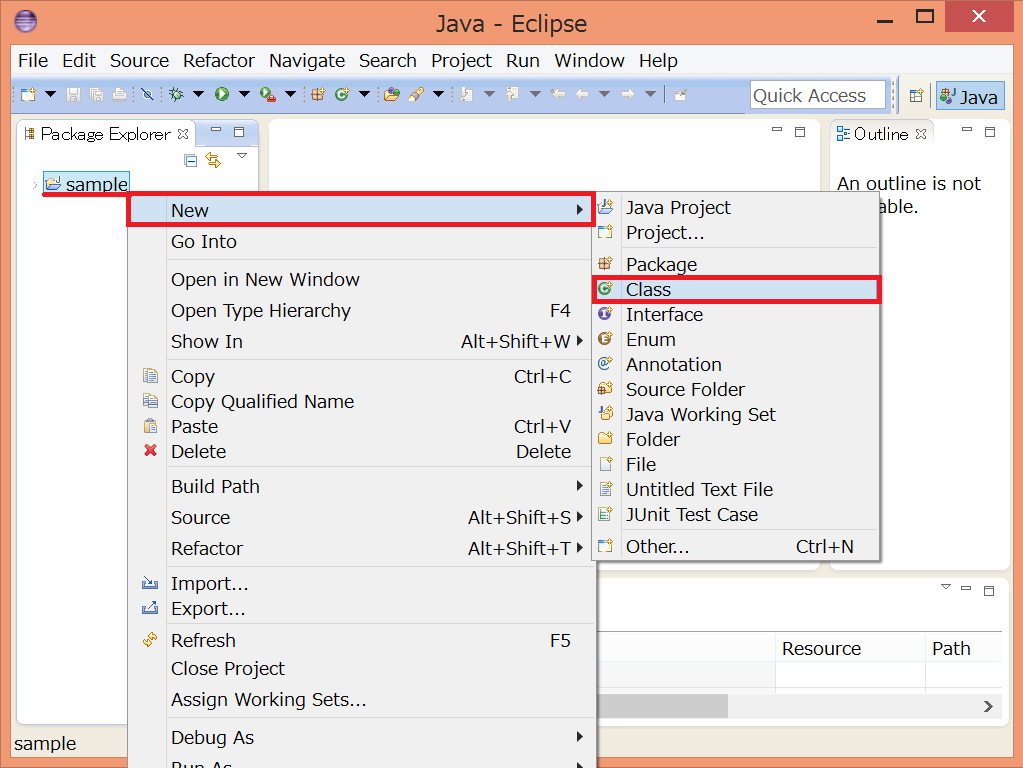Image resolution: width=1023 pixels, height=768 pixels.
Task: Open the Navigate menu
Action: (x=307, y=61)
